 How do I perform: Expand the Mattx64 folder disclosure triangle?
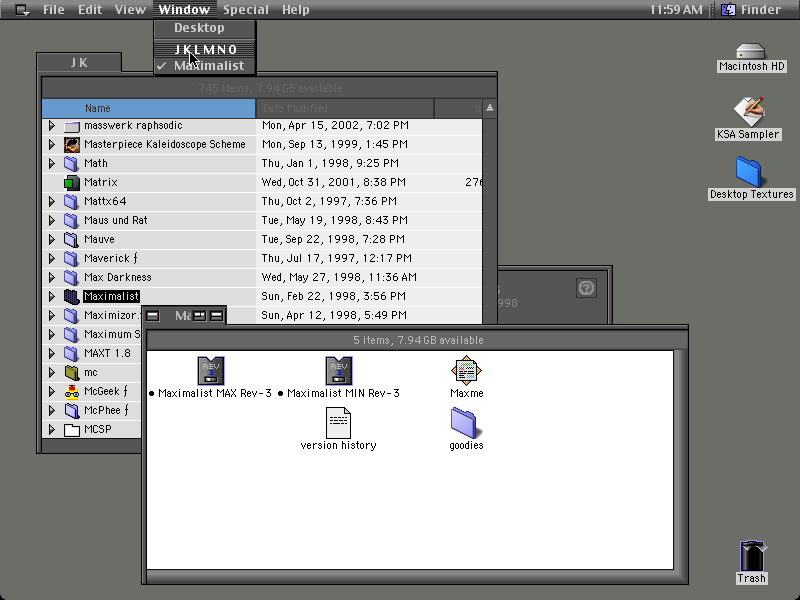[x=52, y=202]
